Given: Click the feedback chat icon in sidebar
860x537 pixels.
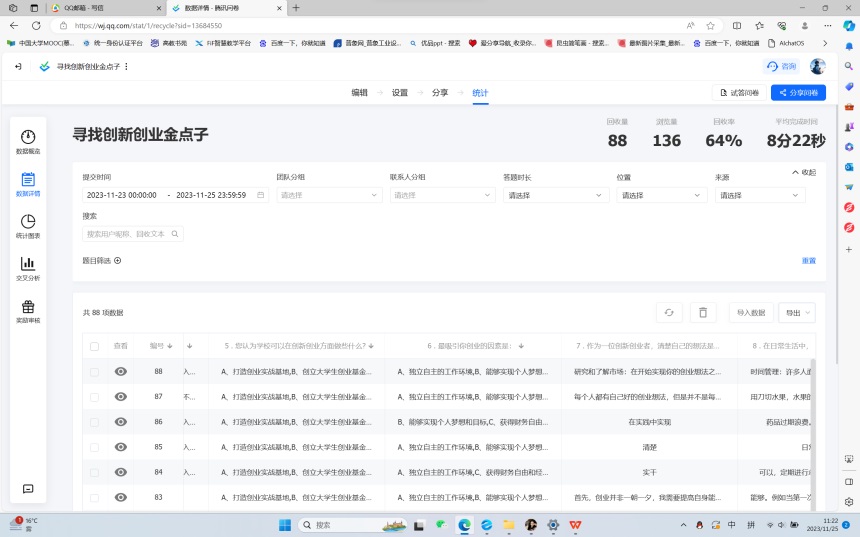Looking at the screenshot, I should pyautogui.click(x=28, y=489).
